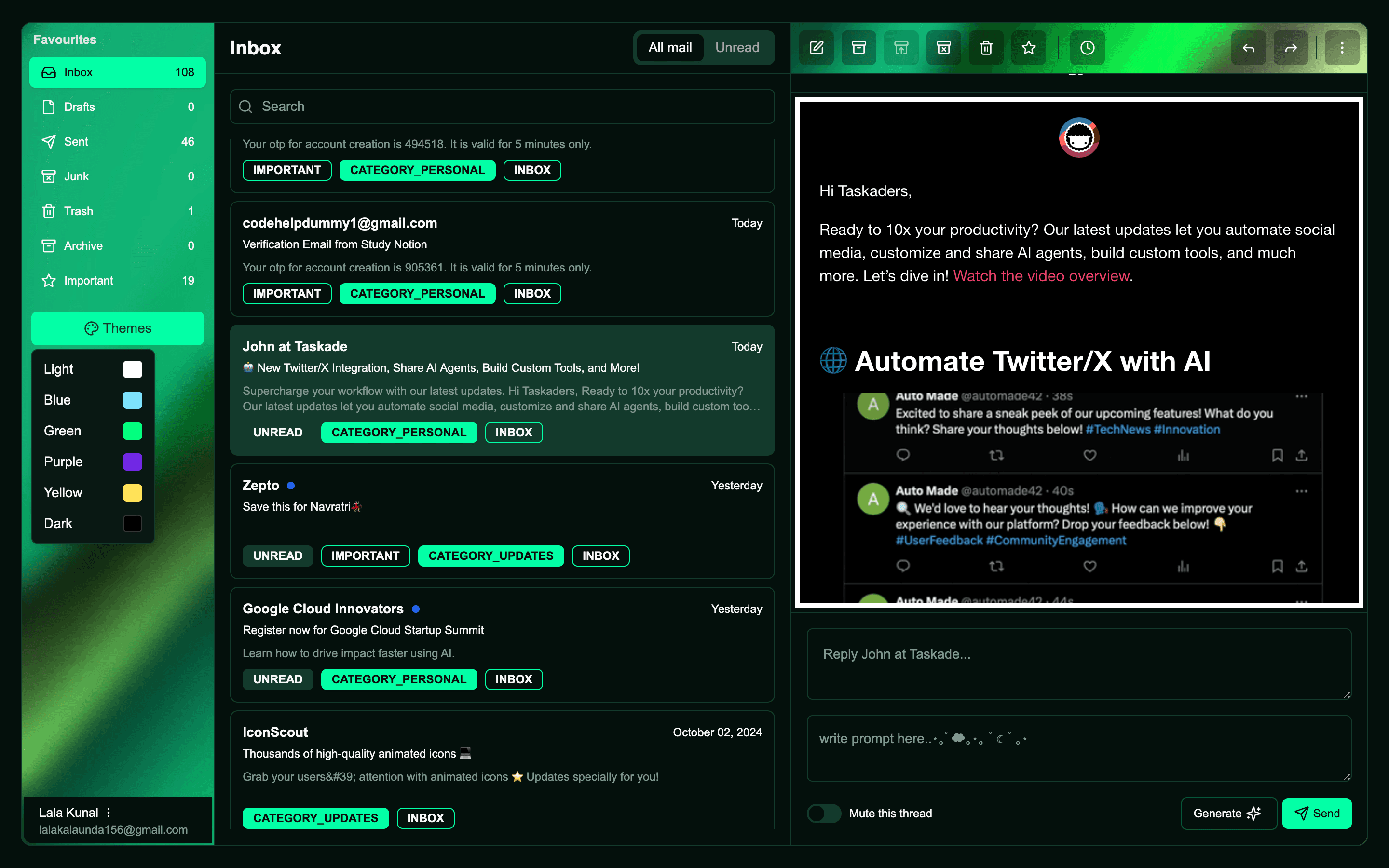
Task: Open the more options three-dot menu in the toolbar
Action: pyautogui.click(x=1342, y=48)
